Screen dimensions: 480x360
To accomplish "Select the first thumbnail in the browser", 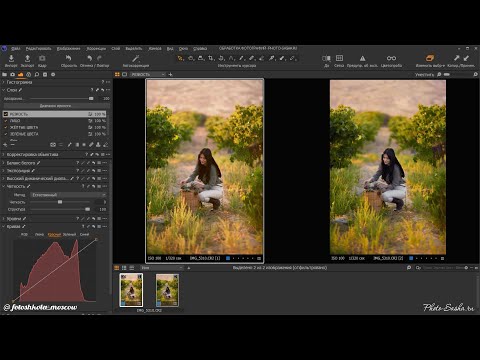I will pos(131,290).
